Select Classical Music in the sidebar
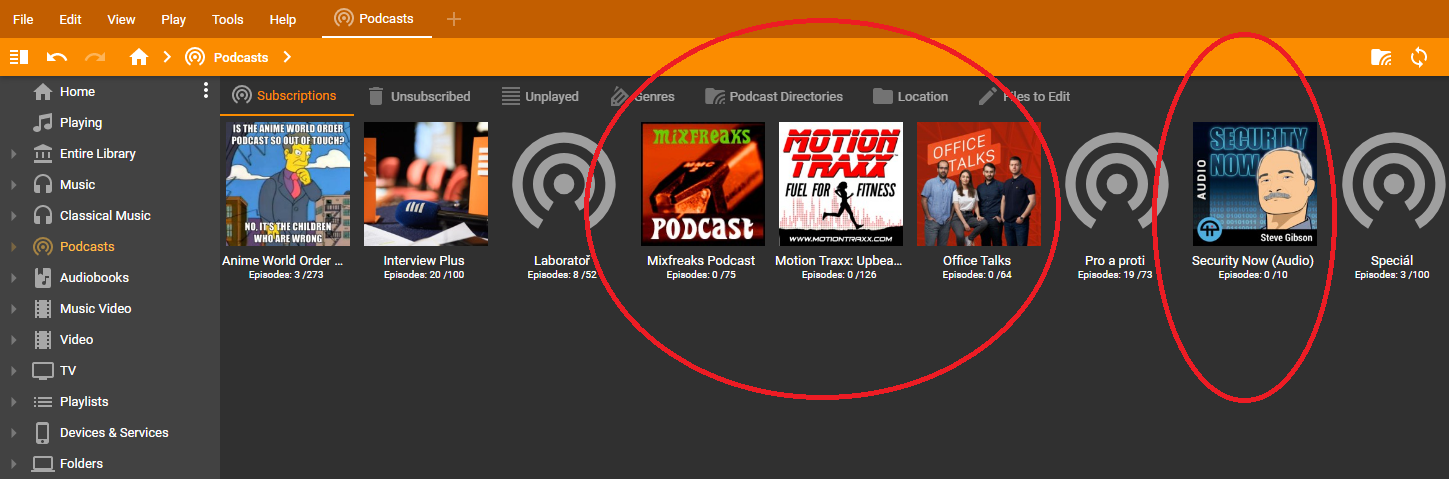The image size is (1449, 479). [105, 216]
